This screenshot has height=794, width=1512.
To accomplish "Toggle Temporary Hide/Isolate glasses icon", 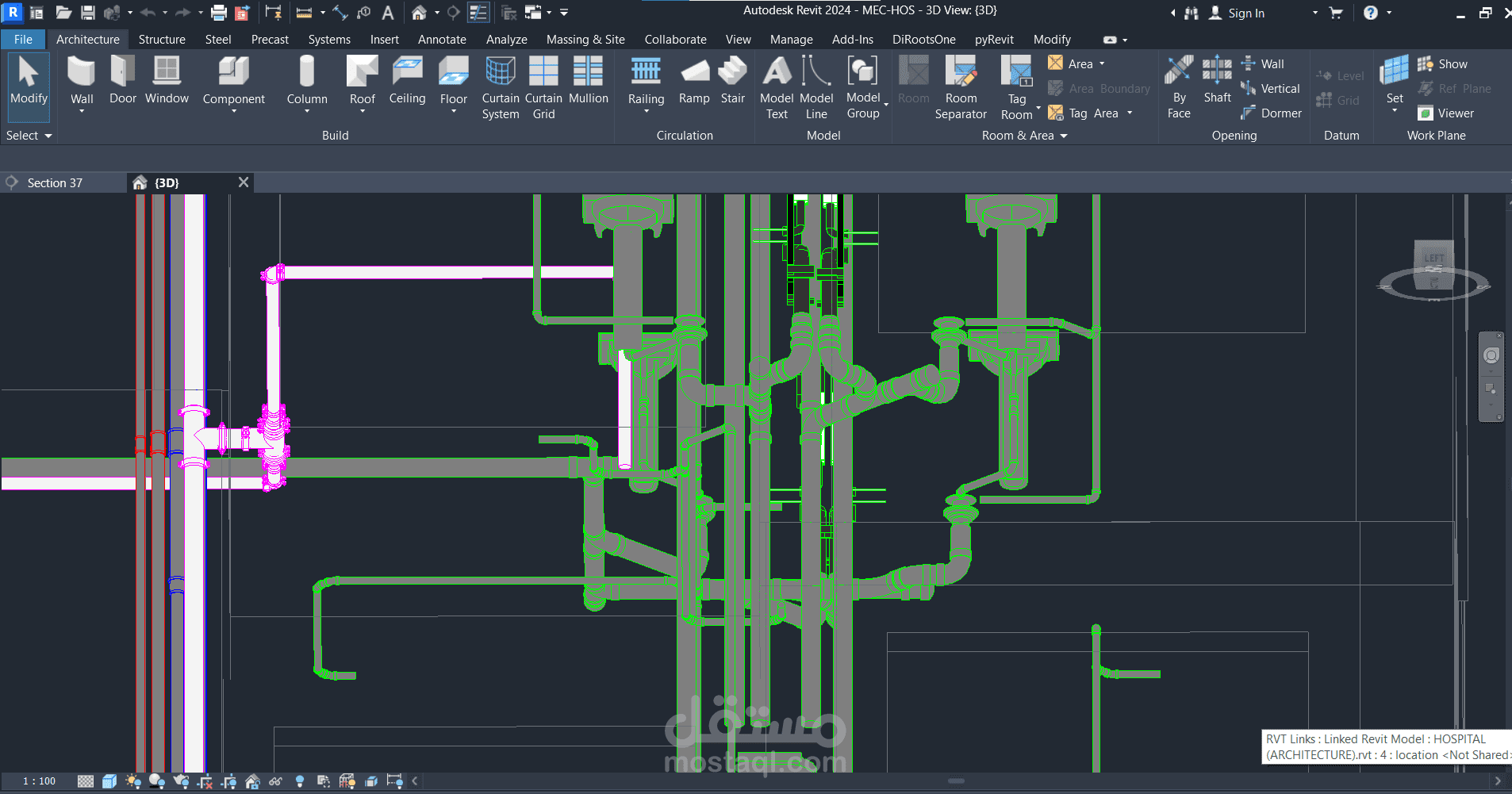I will pyautogui.click(x=275, y=782).
